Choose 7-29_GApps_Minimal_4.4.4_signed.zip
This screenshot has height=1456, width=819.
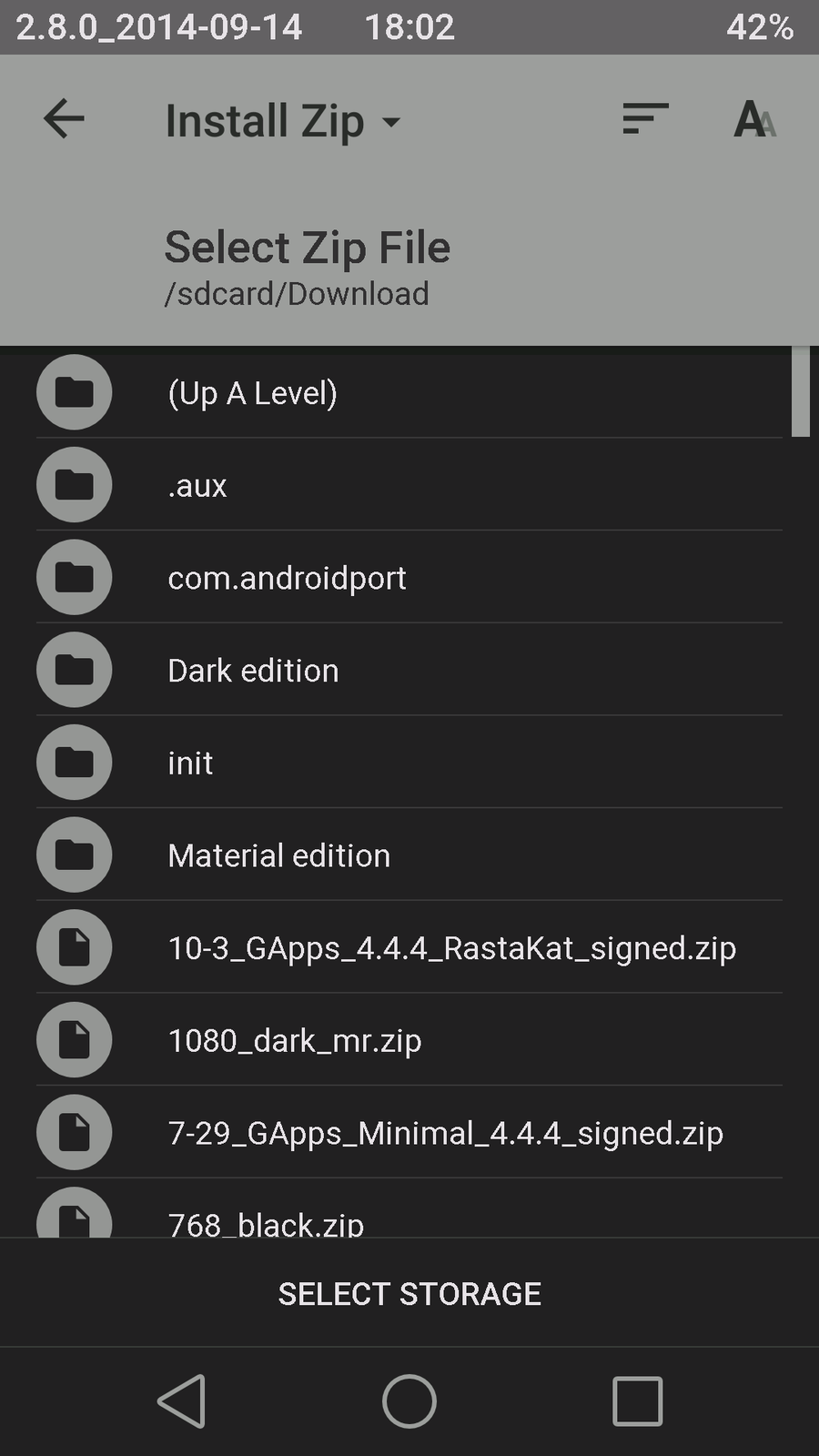pos(445,1133)
